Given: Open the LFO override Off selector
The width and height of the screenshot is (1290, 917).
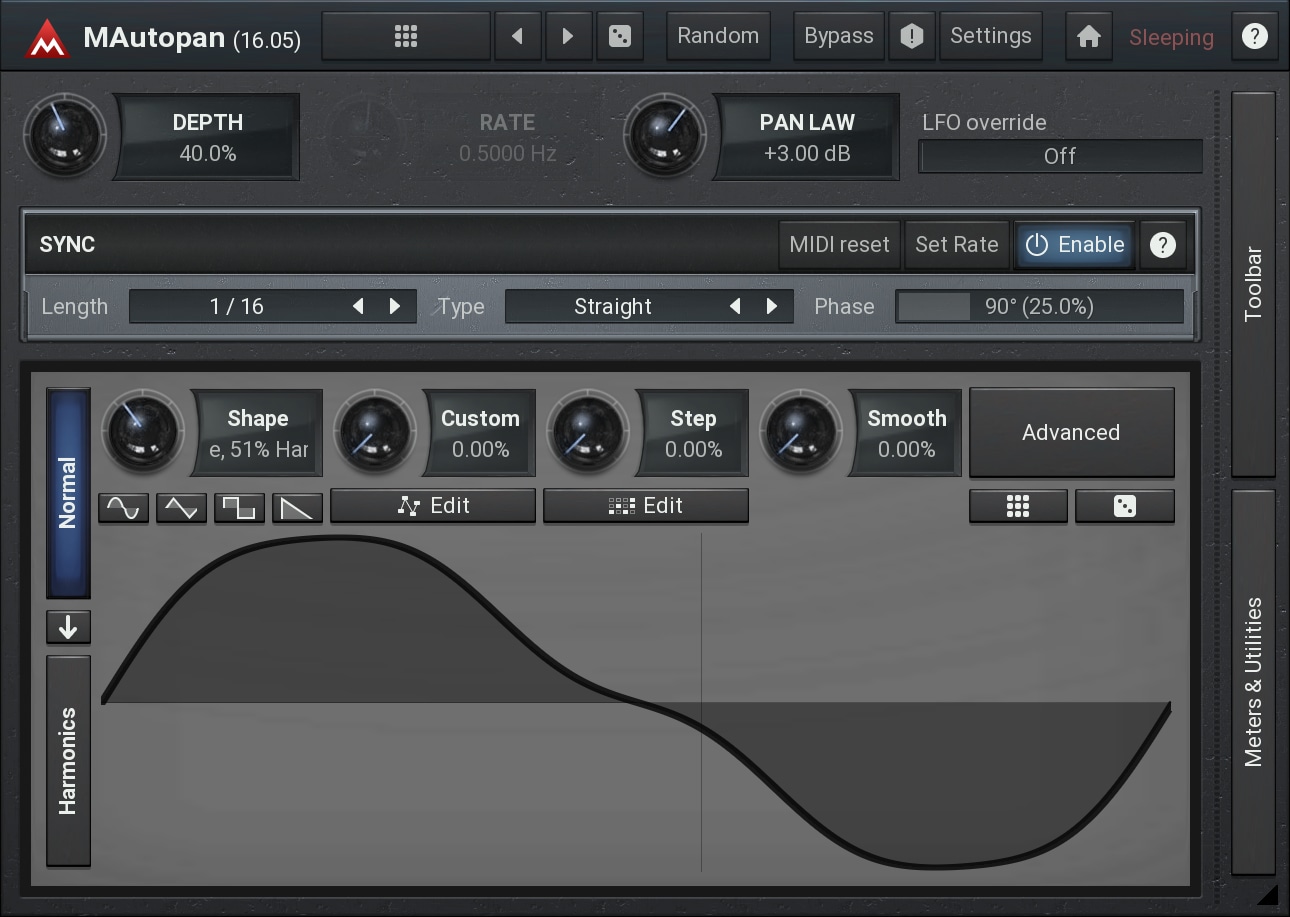Looking at the screenshot, I should tap(1060, 156).
